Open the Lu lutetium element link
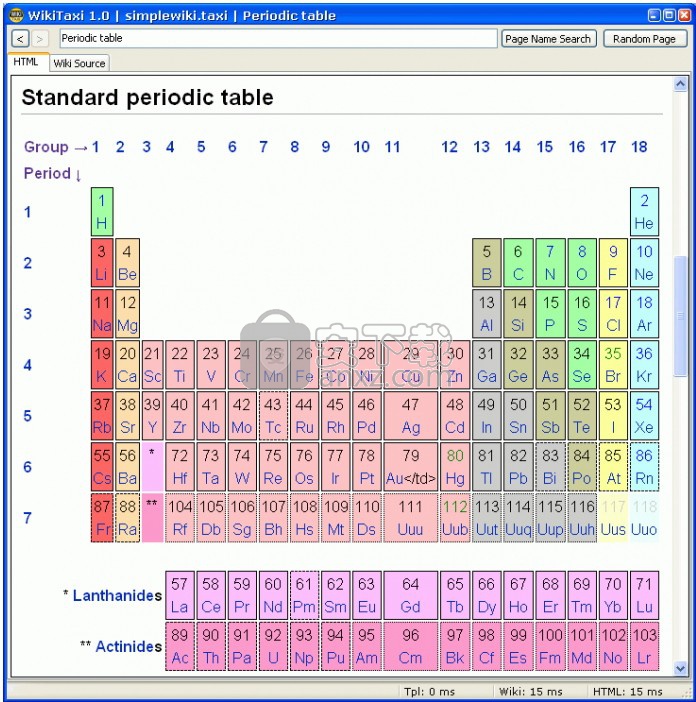696x702 pixels. (644, 607)
